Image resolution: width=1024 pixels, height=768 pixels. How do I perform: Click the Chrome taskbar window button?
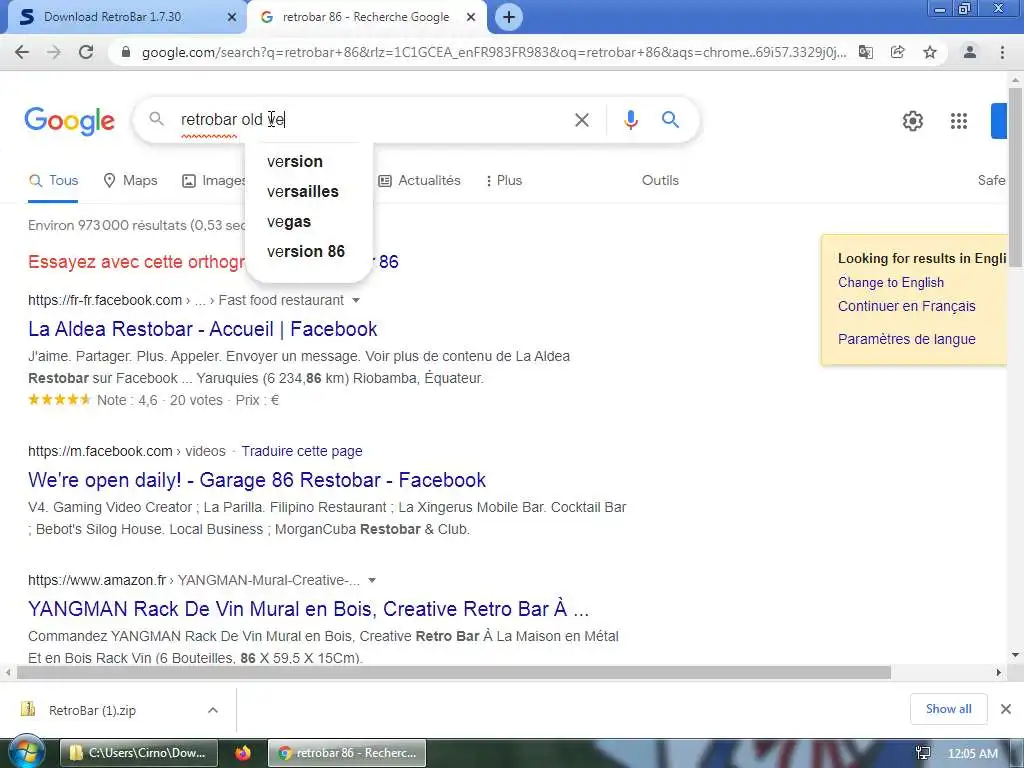pos(347,753)
